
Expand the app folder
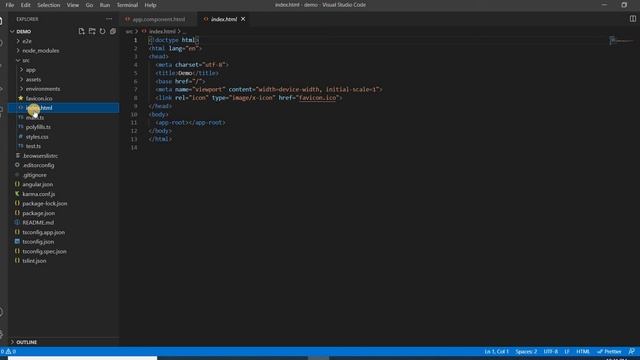click(31, 70)
